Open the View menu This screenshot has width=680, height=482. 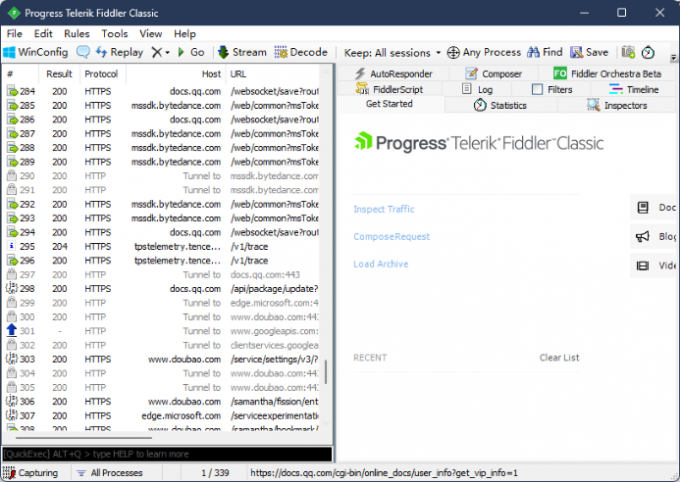pyautogui.click(x=150, y=34)
